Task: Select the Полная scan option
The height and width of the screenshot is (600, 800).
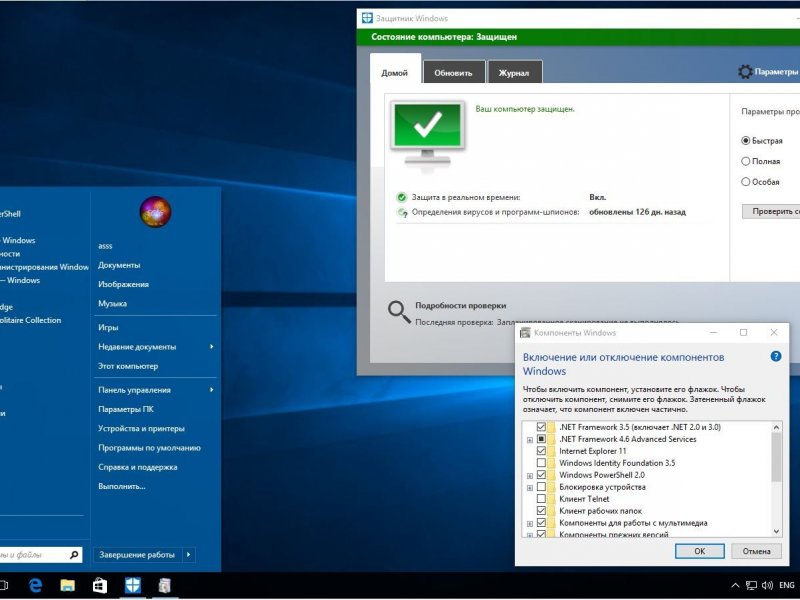Action: tap(745, 161)
